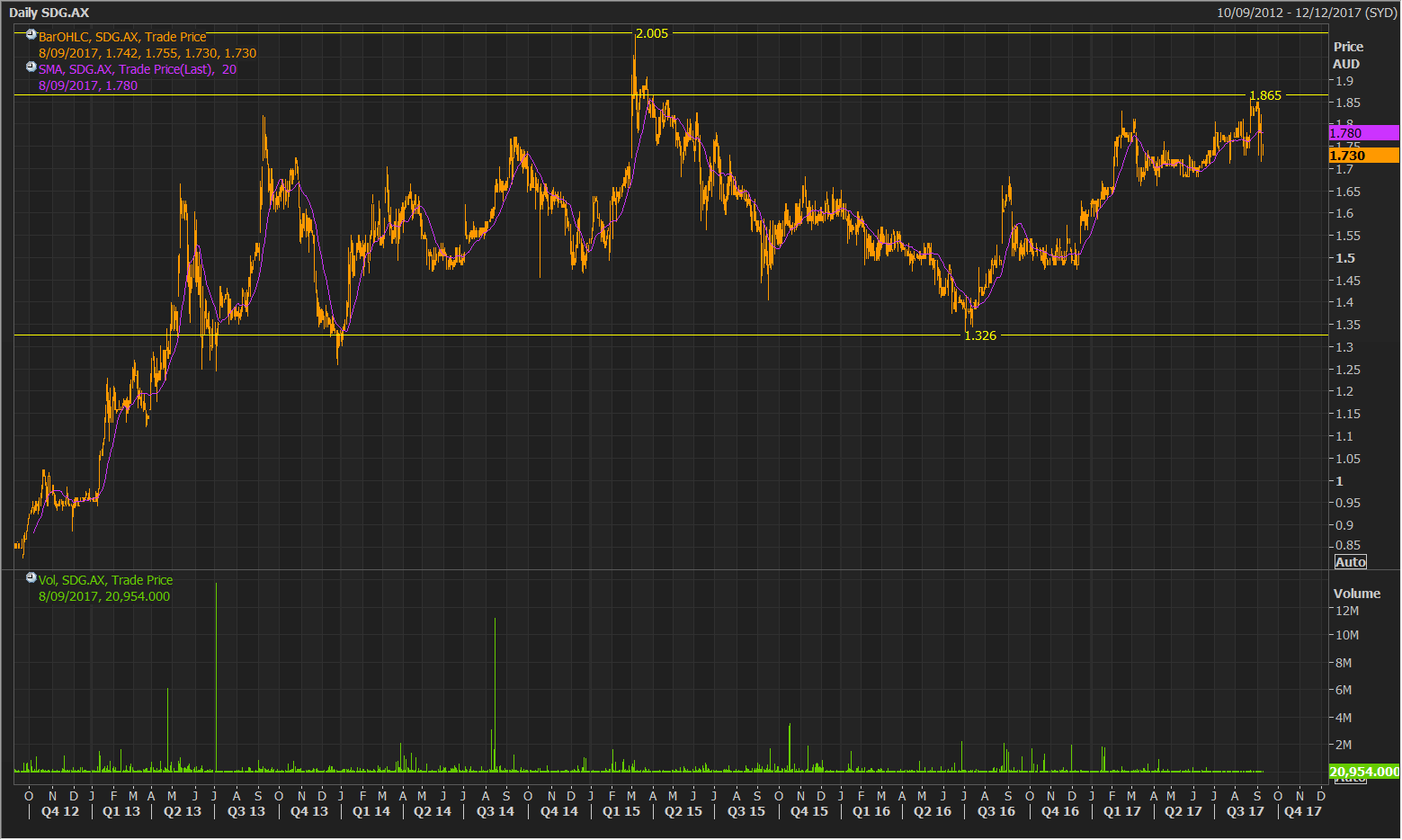Click the purple 1.780 SMA price tag
The height and width of the screenshot is (840, 1402).
(1363, 133)
